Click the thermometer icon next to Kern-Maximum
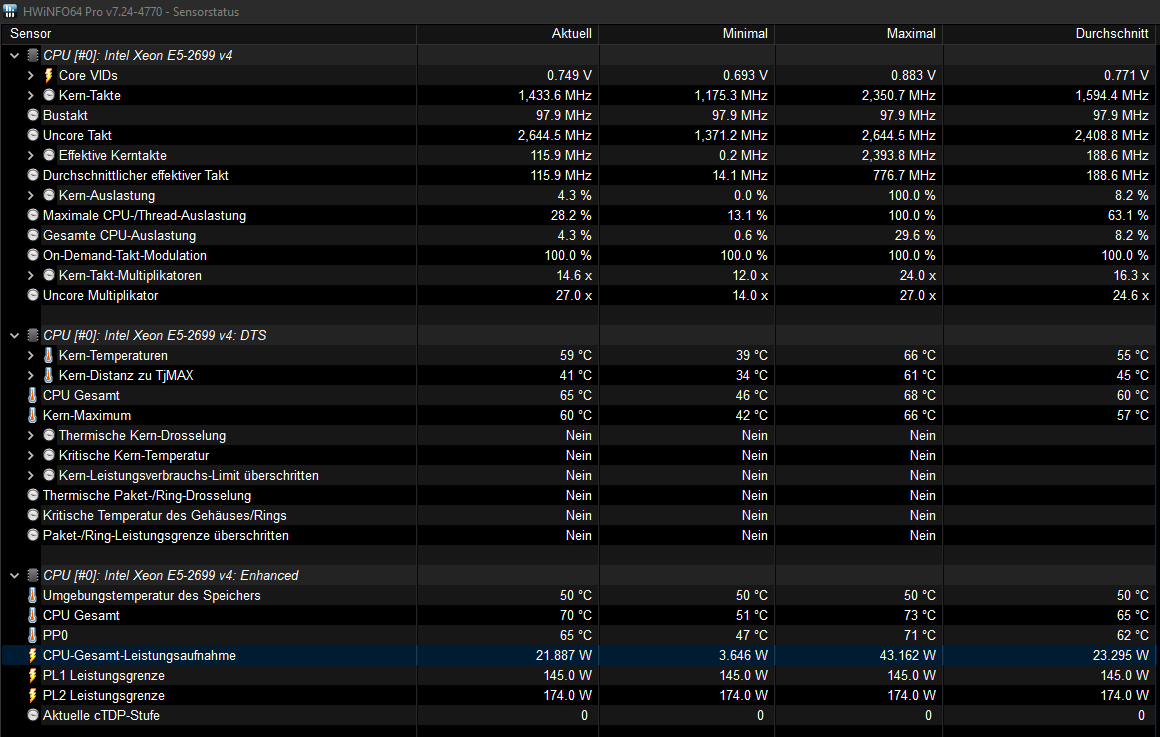The height and width of the screenshot is (737, 1160). point(33,415)
